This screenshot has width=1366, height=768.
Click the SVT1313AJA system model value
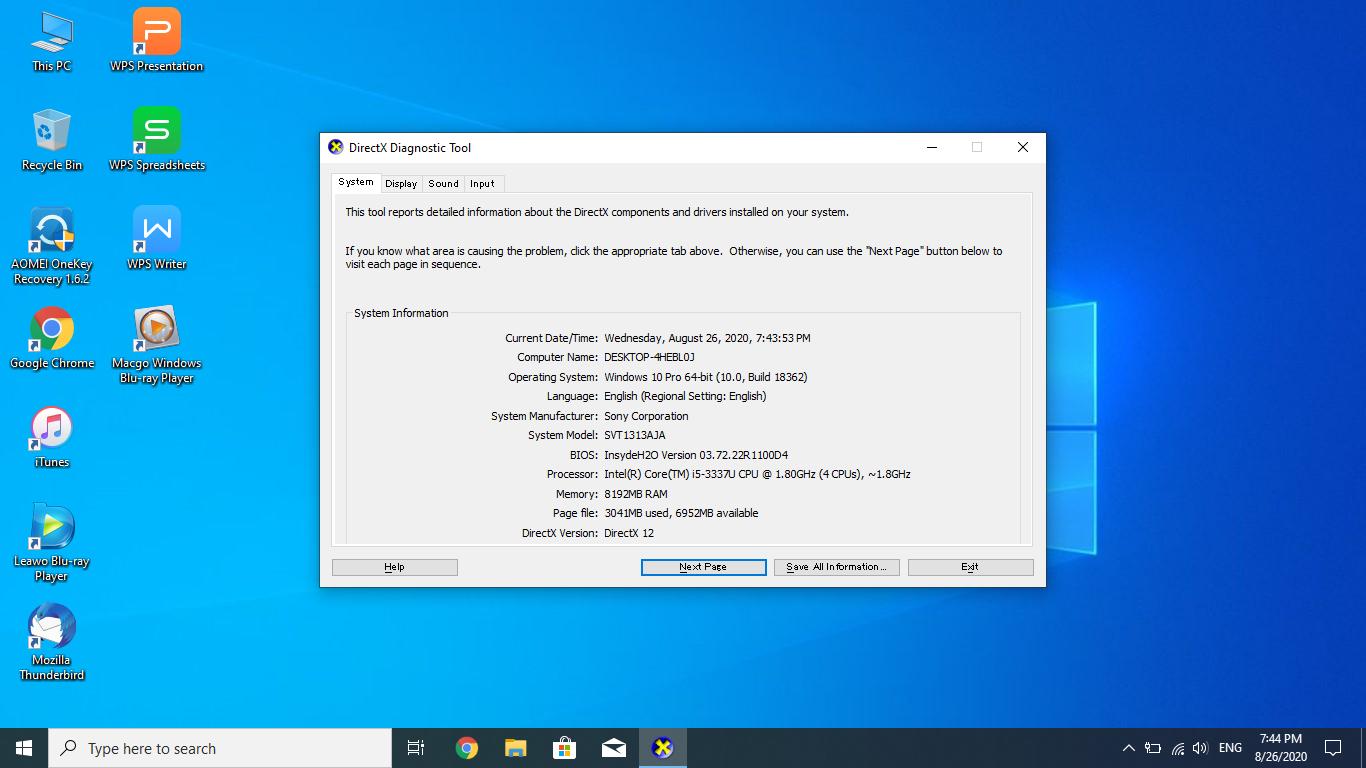click(x=634, y=435)
